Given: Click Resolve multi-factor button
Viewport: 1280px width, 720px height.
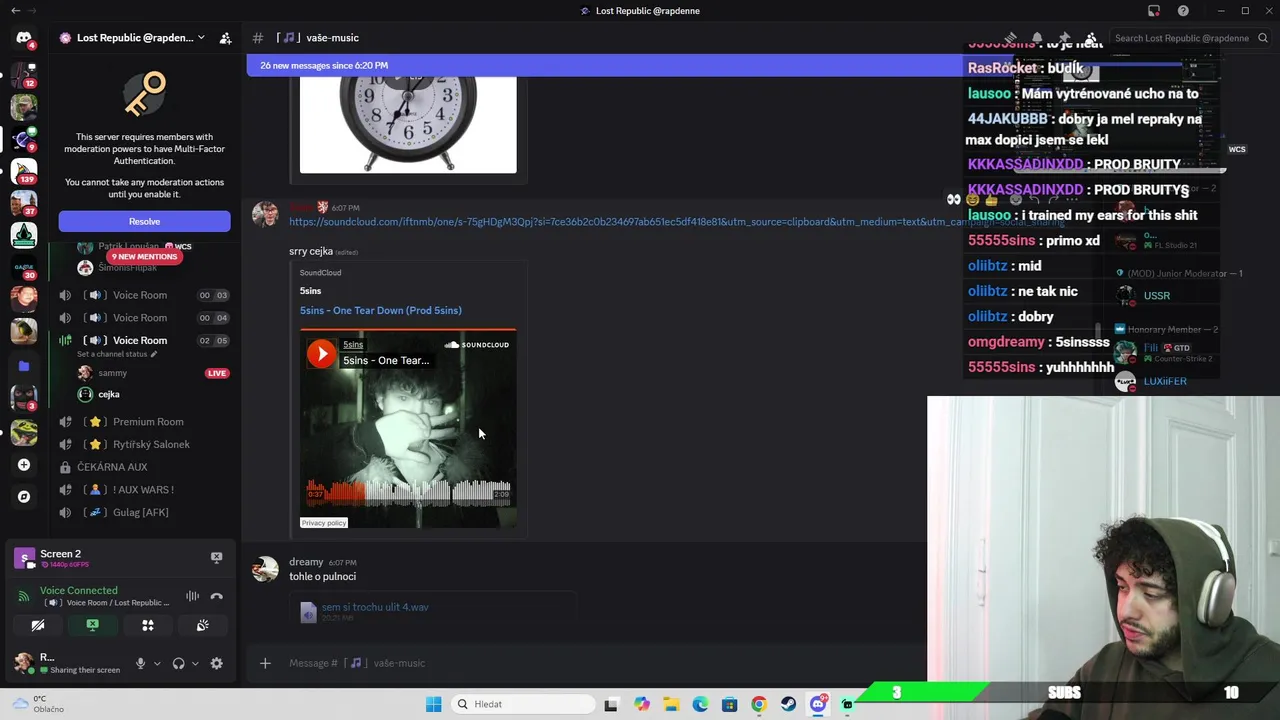Looking at the screenshot, I should (144, 221).
